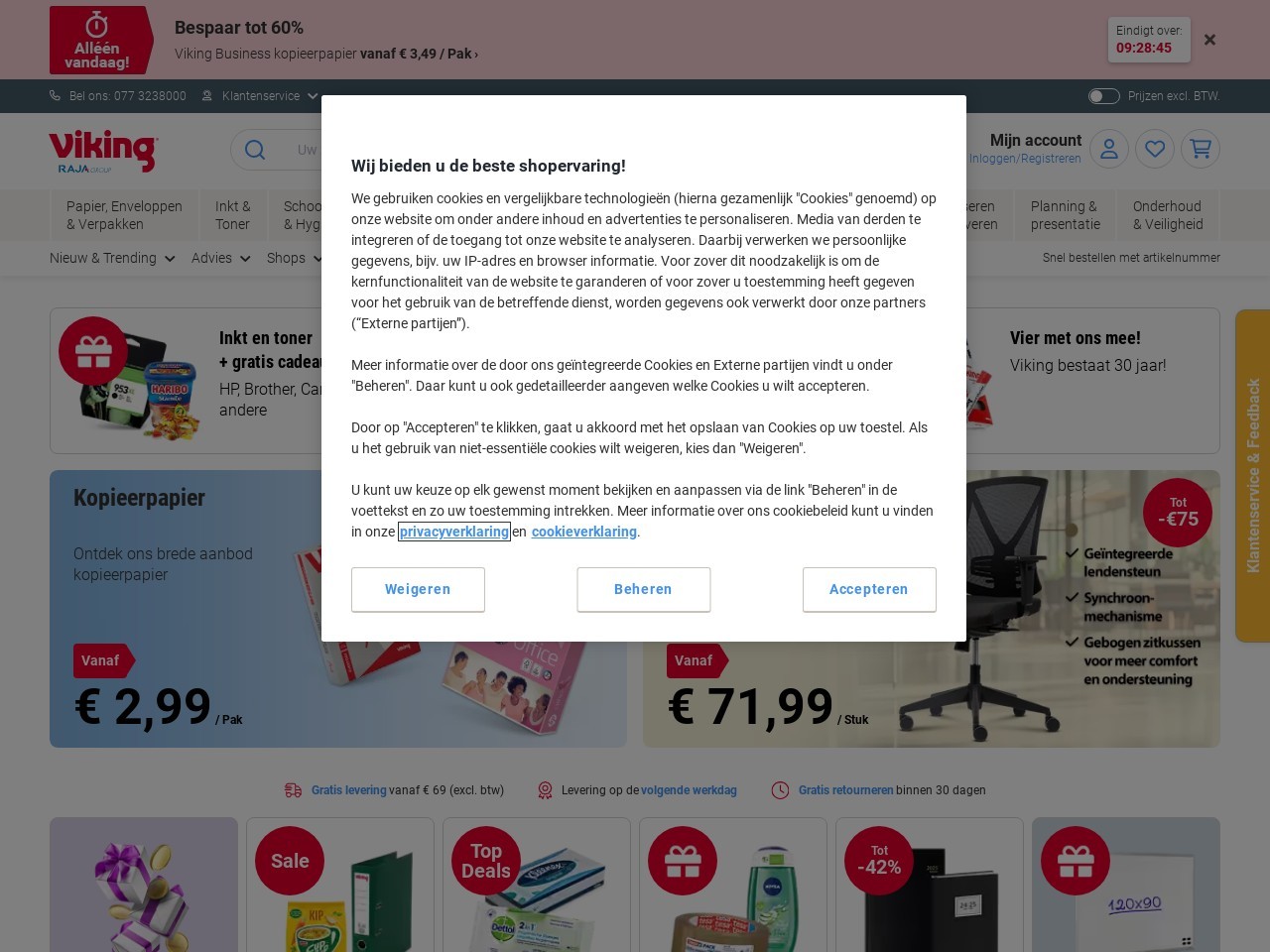Click the Sale badge on product tile
This screenshot has width=1270, height=952.
tap(290, 861)
